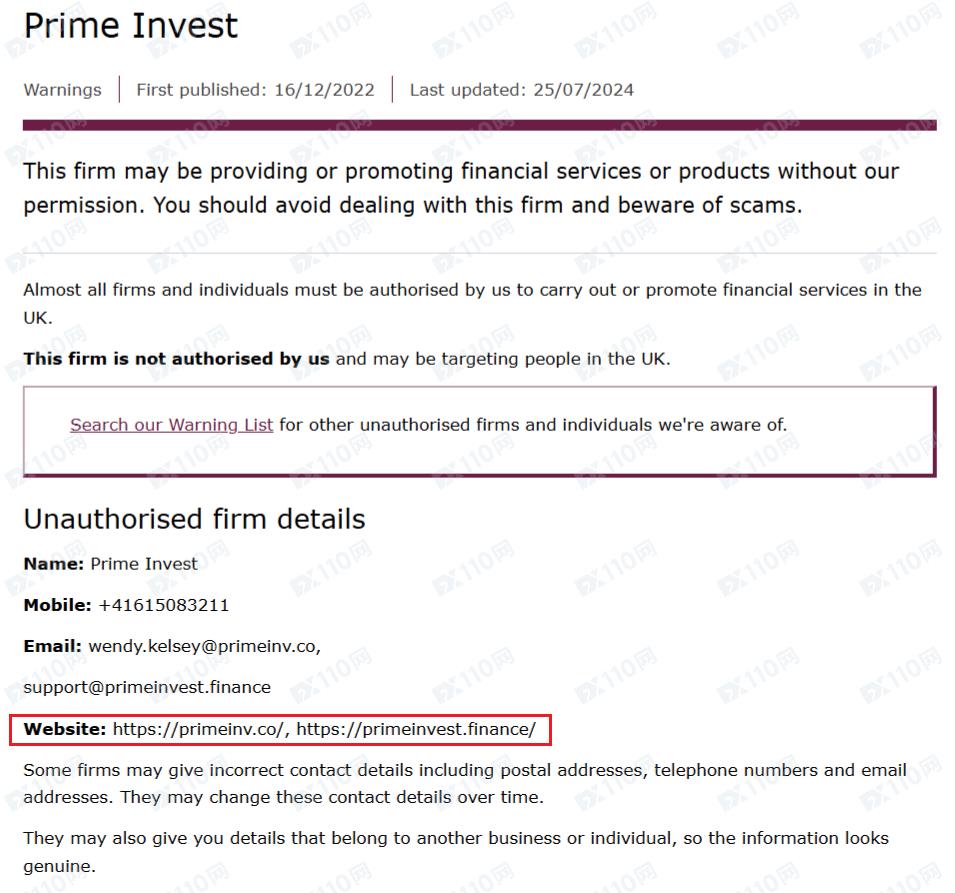Click the "Unauthorised firm details" heading
Image resolution: width=955 pixels, height=893 pixels.
(194, 519)
